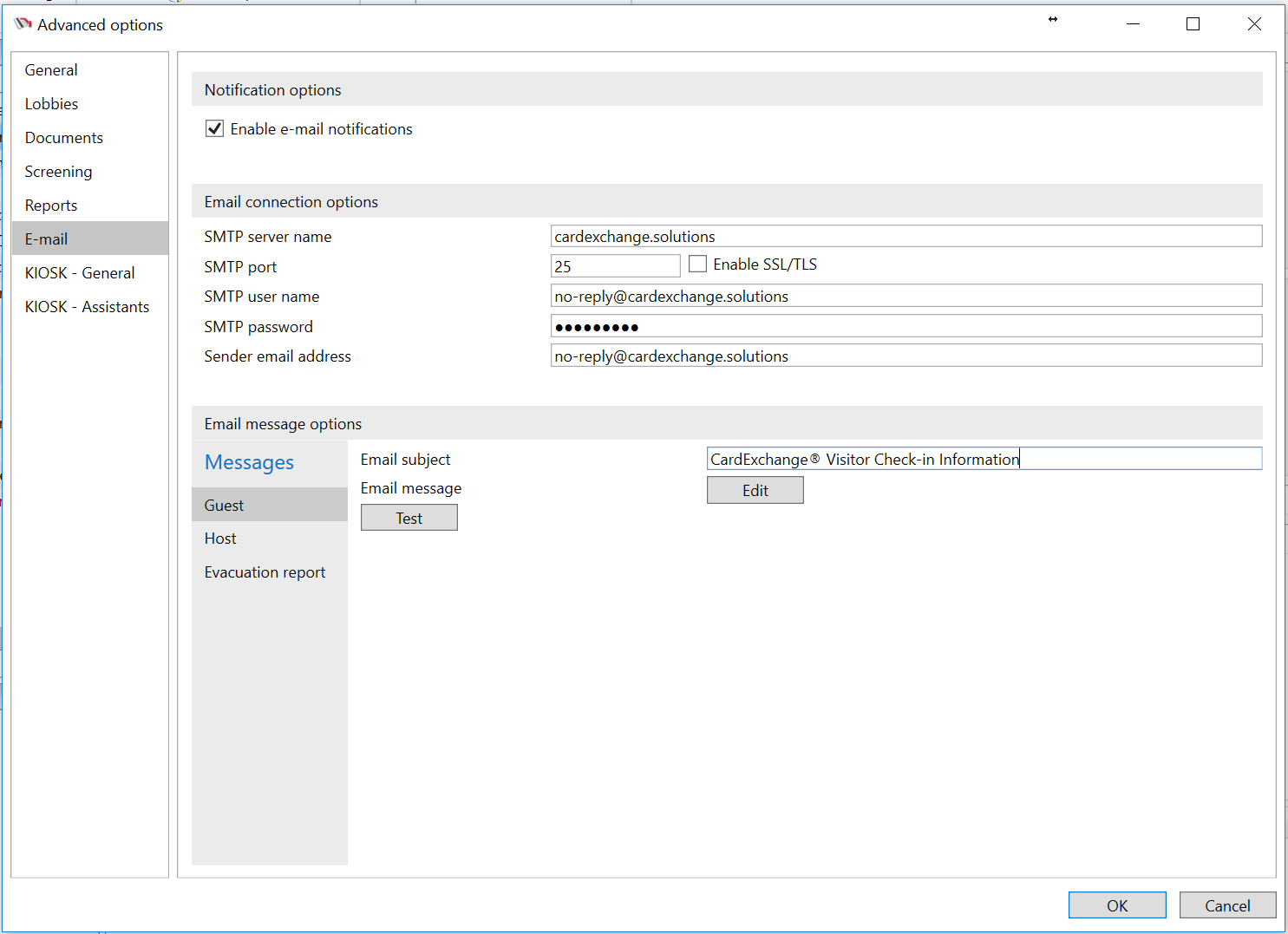The height and width of the screenshot is (934, 1288).
Task: Open the Screening options
Action: [x=90, y=172]
